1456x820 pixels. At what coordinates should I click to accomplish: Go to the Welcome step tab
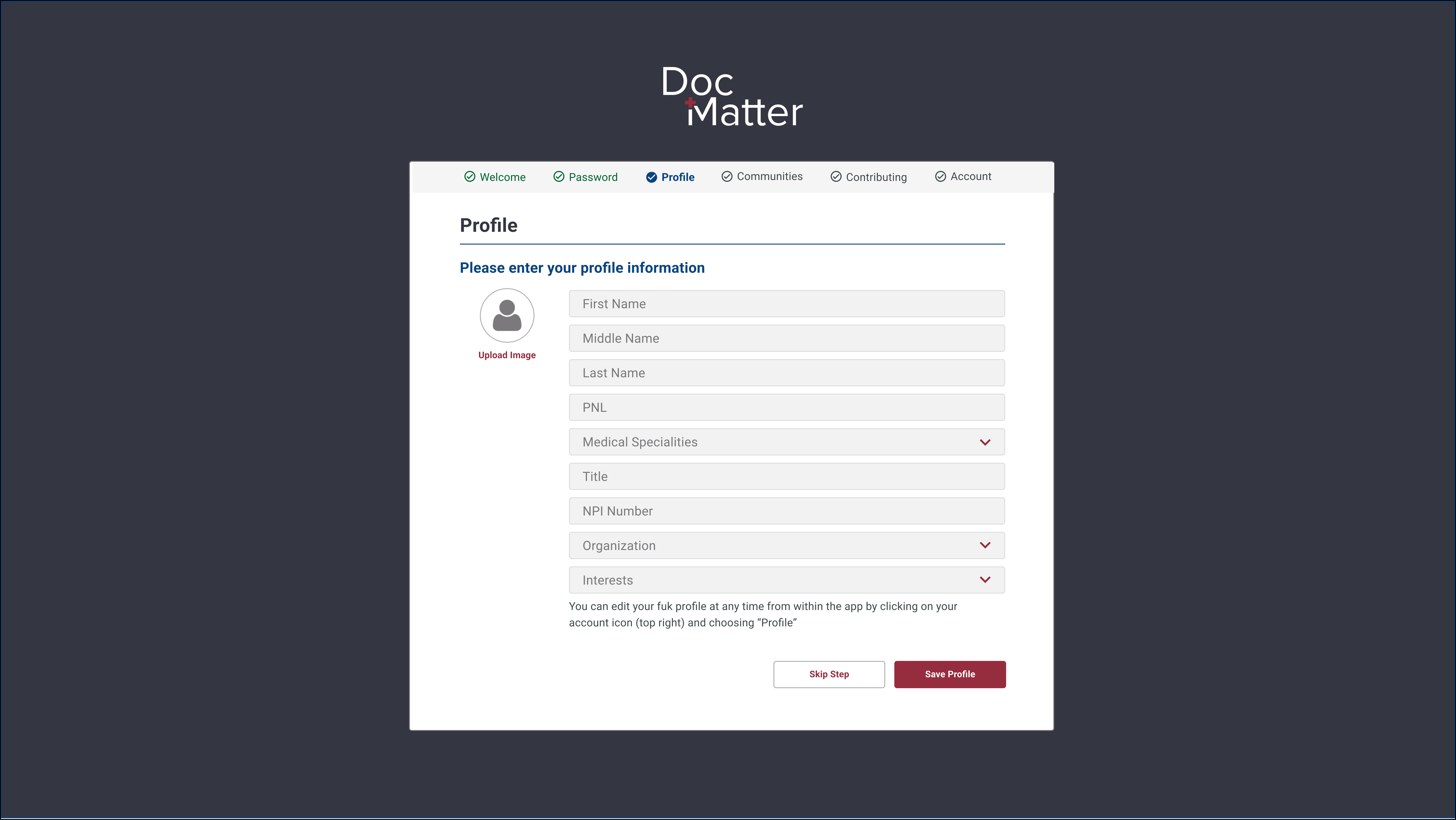[x=495, y=177]
